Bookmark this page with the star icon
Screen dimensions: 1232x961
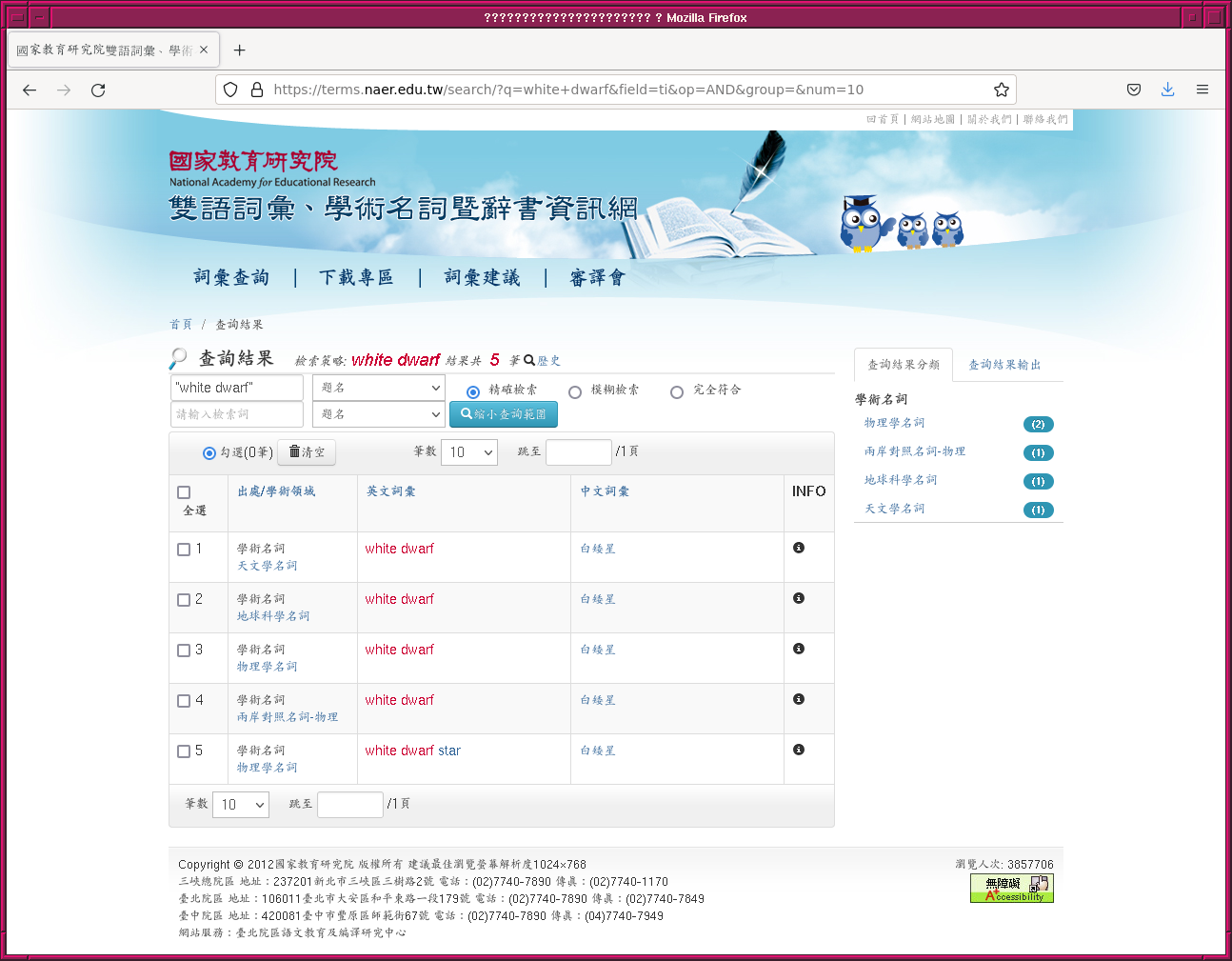tap(1001, 90)
